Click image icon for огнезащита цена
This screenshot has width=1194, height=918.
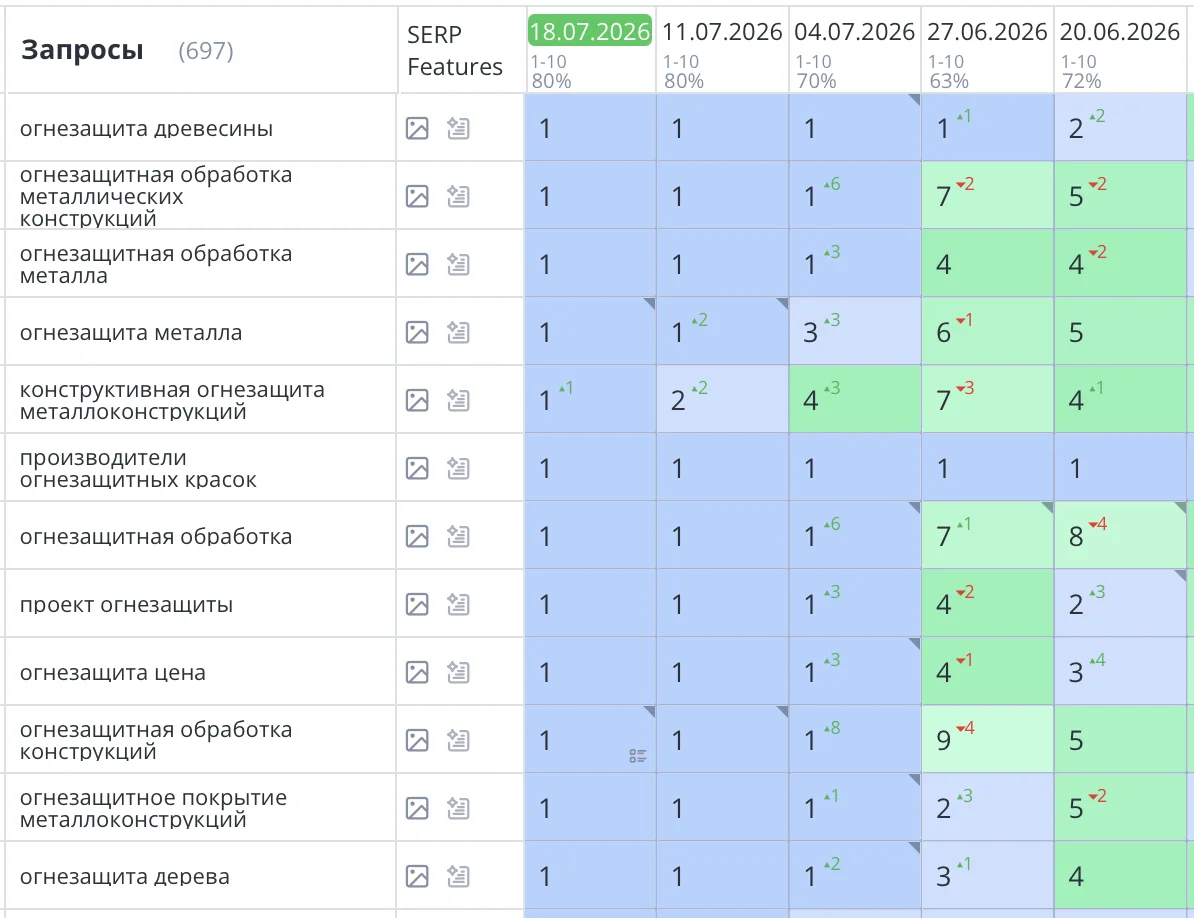(x=417, y=672)
